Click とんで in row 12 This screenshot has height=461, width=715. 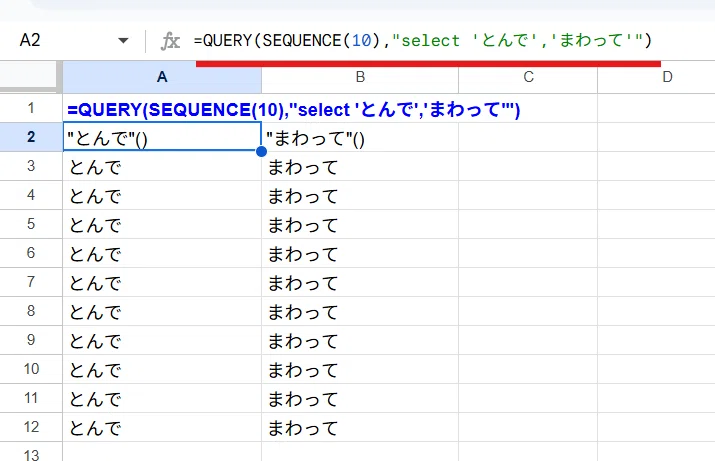(x=95, y=428)
